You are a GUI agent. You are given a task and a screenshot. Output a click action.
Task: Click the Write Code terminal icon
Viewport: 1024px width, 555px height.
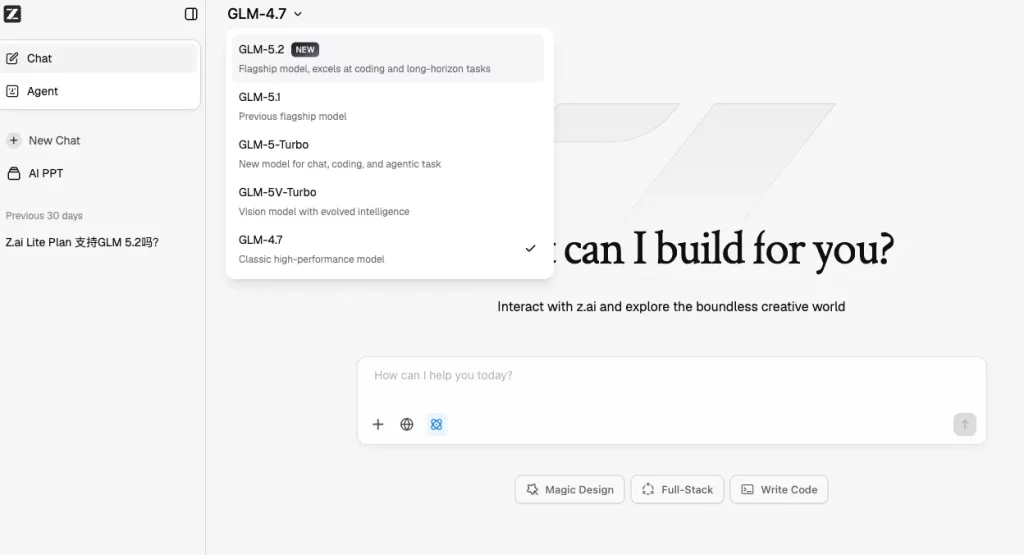[748, 489]
